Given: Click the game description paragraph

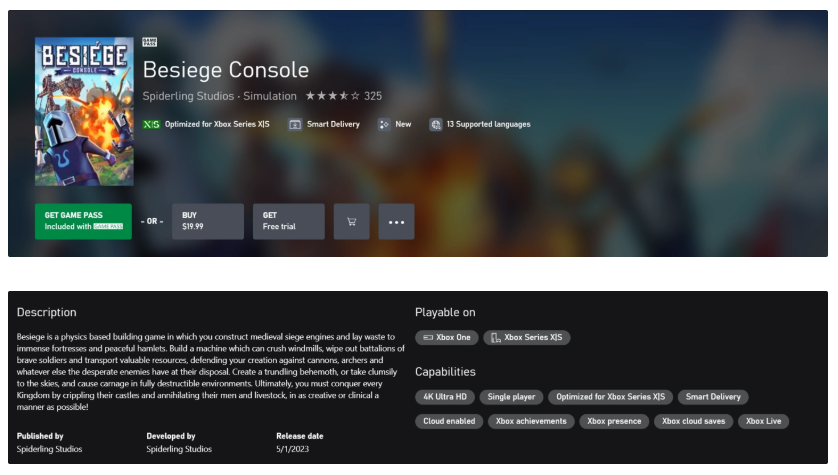Looking at the screenshot, I should pos(211,372).
